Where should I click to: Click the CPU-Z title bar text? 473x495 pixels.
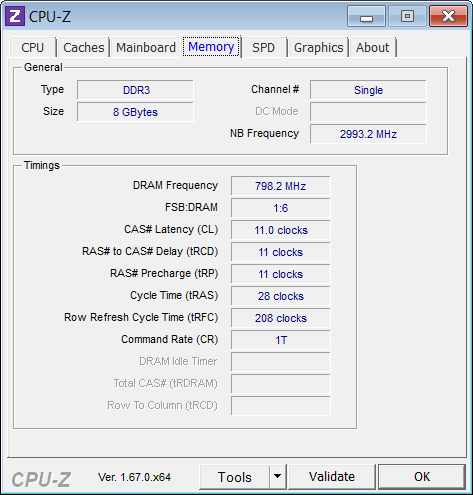click(x=50, y=17)
